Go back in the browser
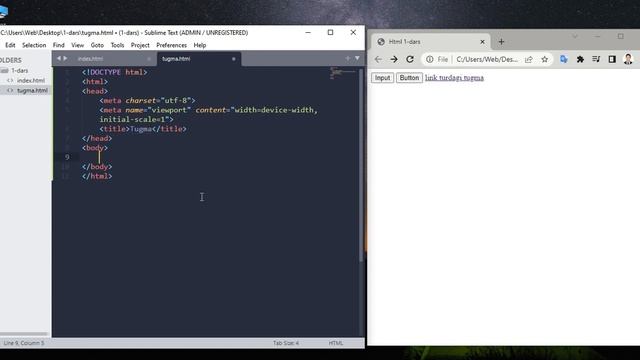 (378, 59)
